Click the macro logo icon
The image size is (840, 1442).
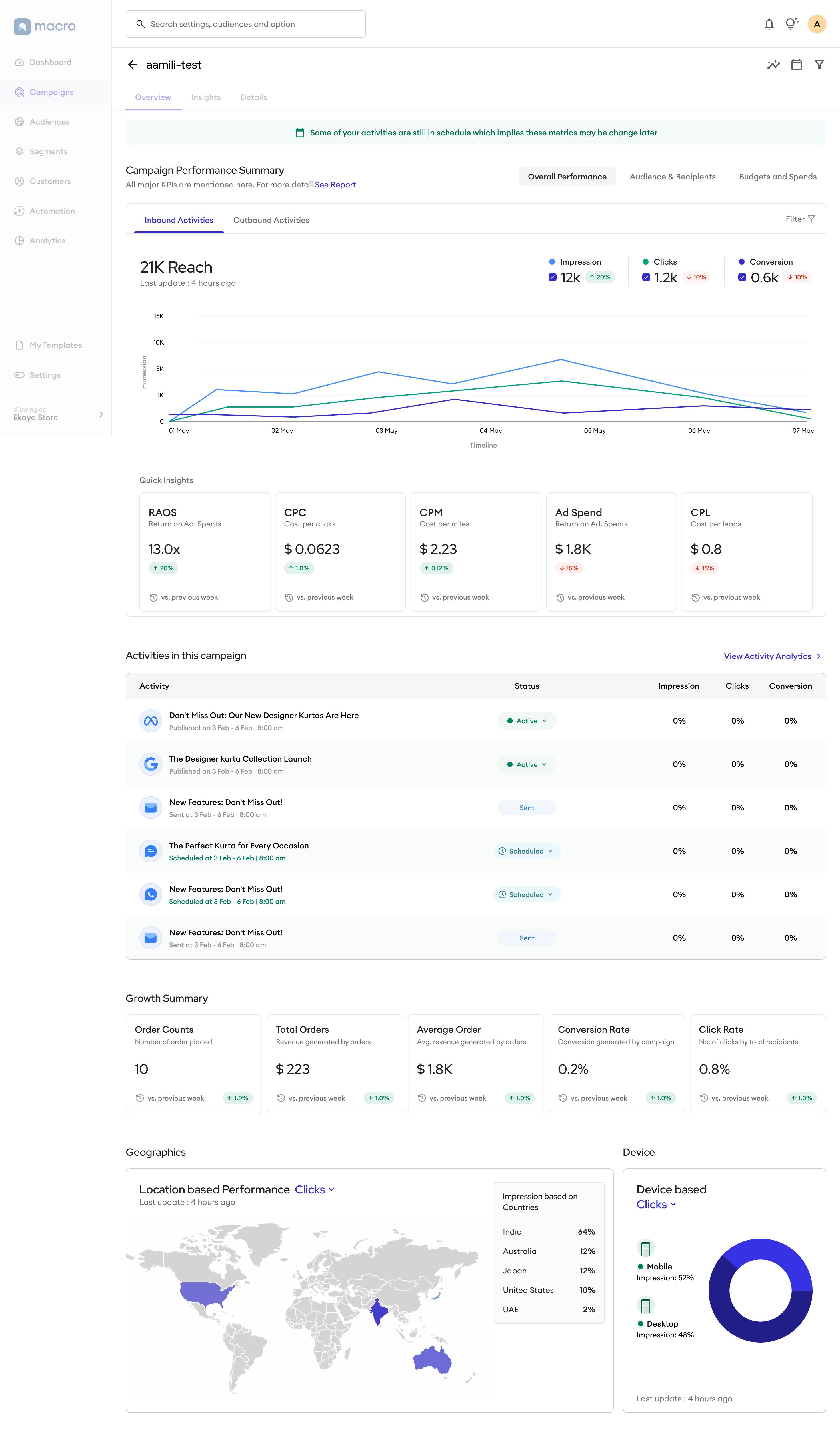(22, 26)
